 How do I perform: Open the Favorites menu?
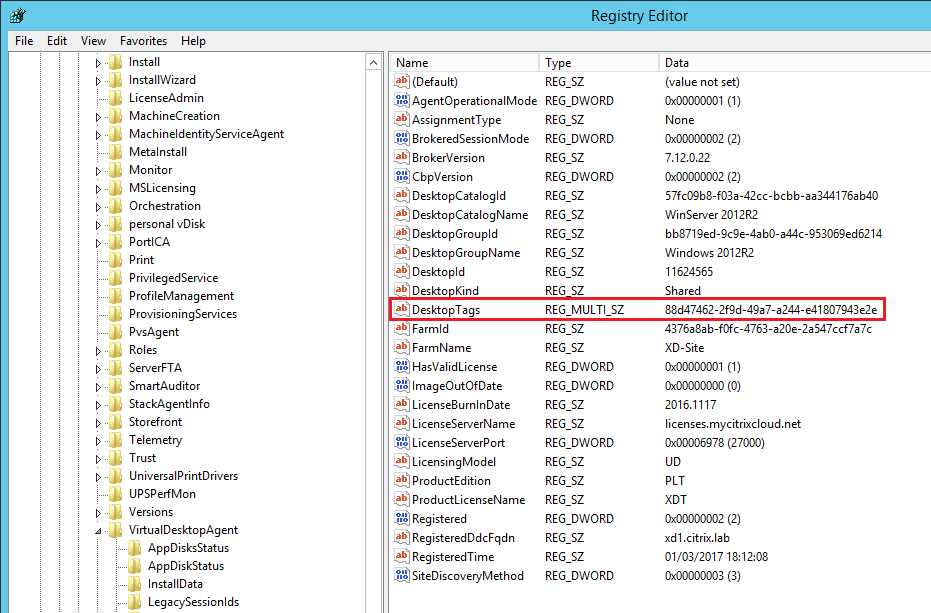coord(143,41)
